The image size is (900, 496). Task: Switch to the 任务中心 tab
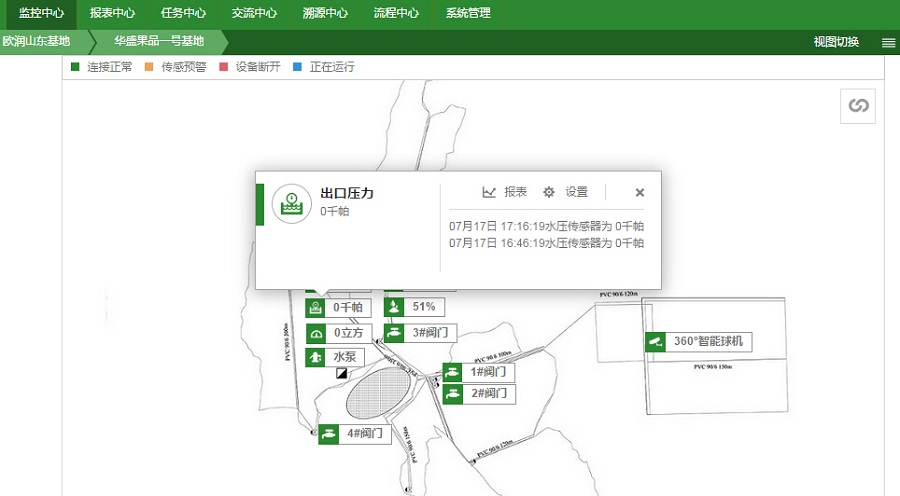pos(184,14)
